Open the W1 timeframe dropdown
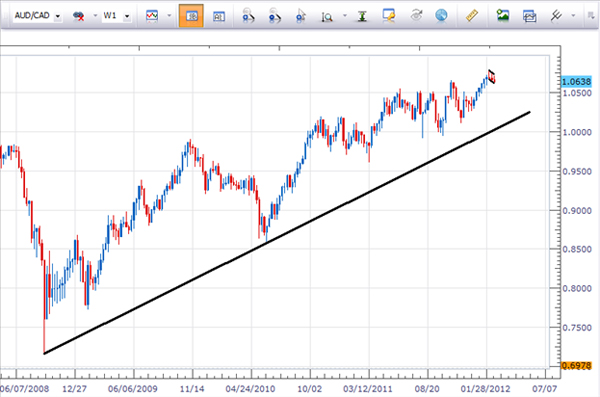This screenshot has width=600, height=397. coord(117,16)
